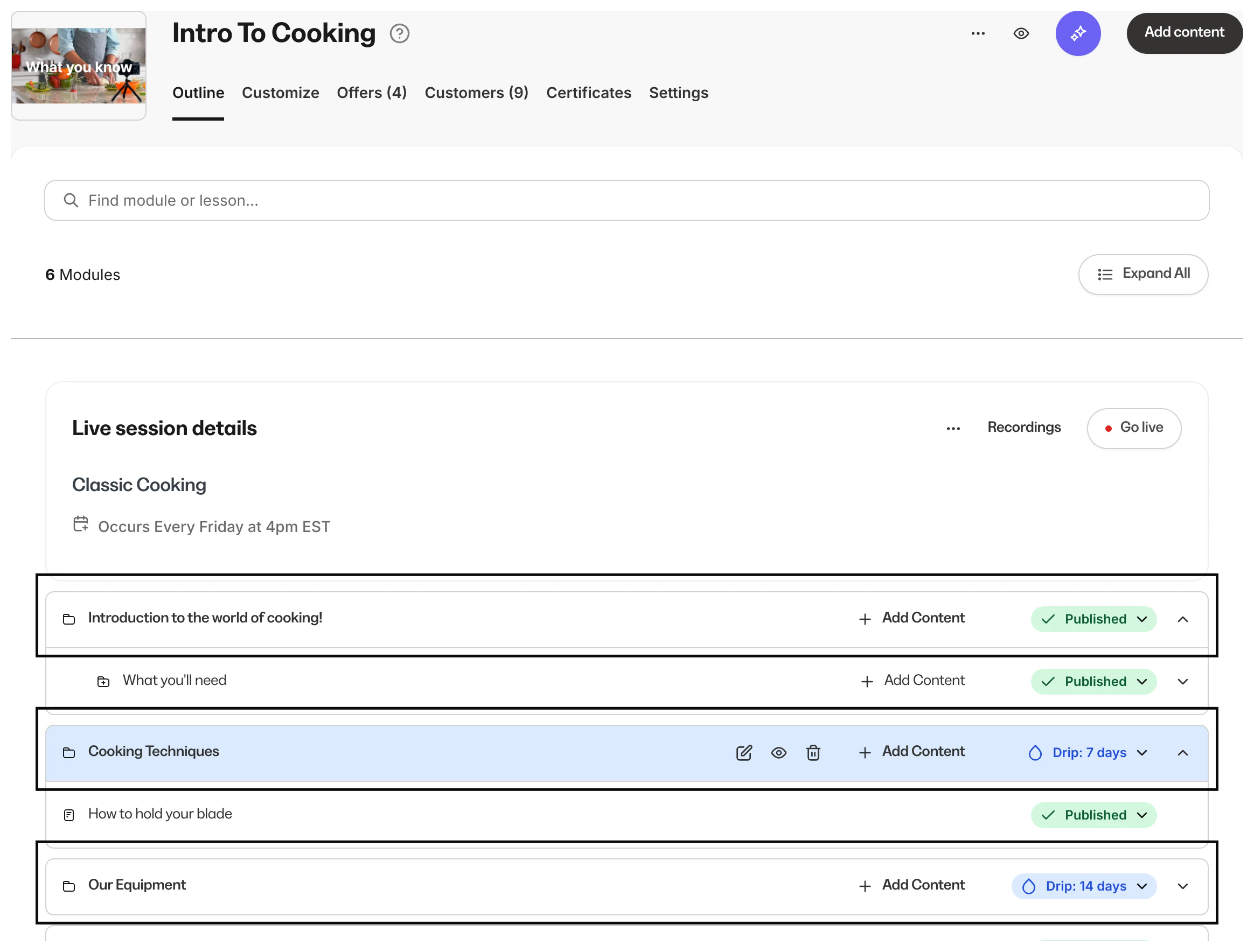
Task: Switch to the Customize tab
Action: click(x=280, y=93)
